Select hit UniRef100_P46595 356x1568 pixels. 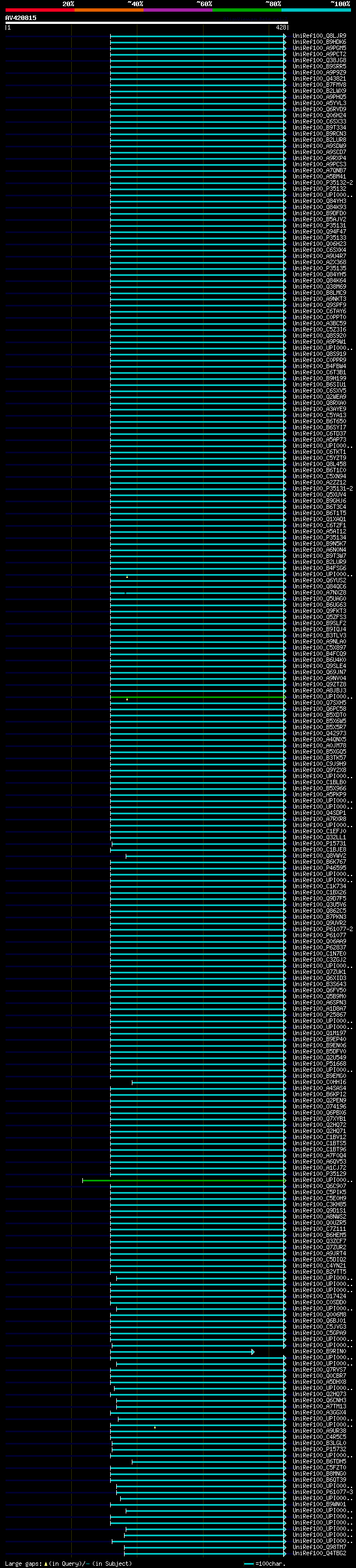319,868
